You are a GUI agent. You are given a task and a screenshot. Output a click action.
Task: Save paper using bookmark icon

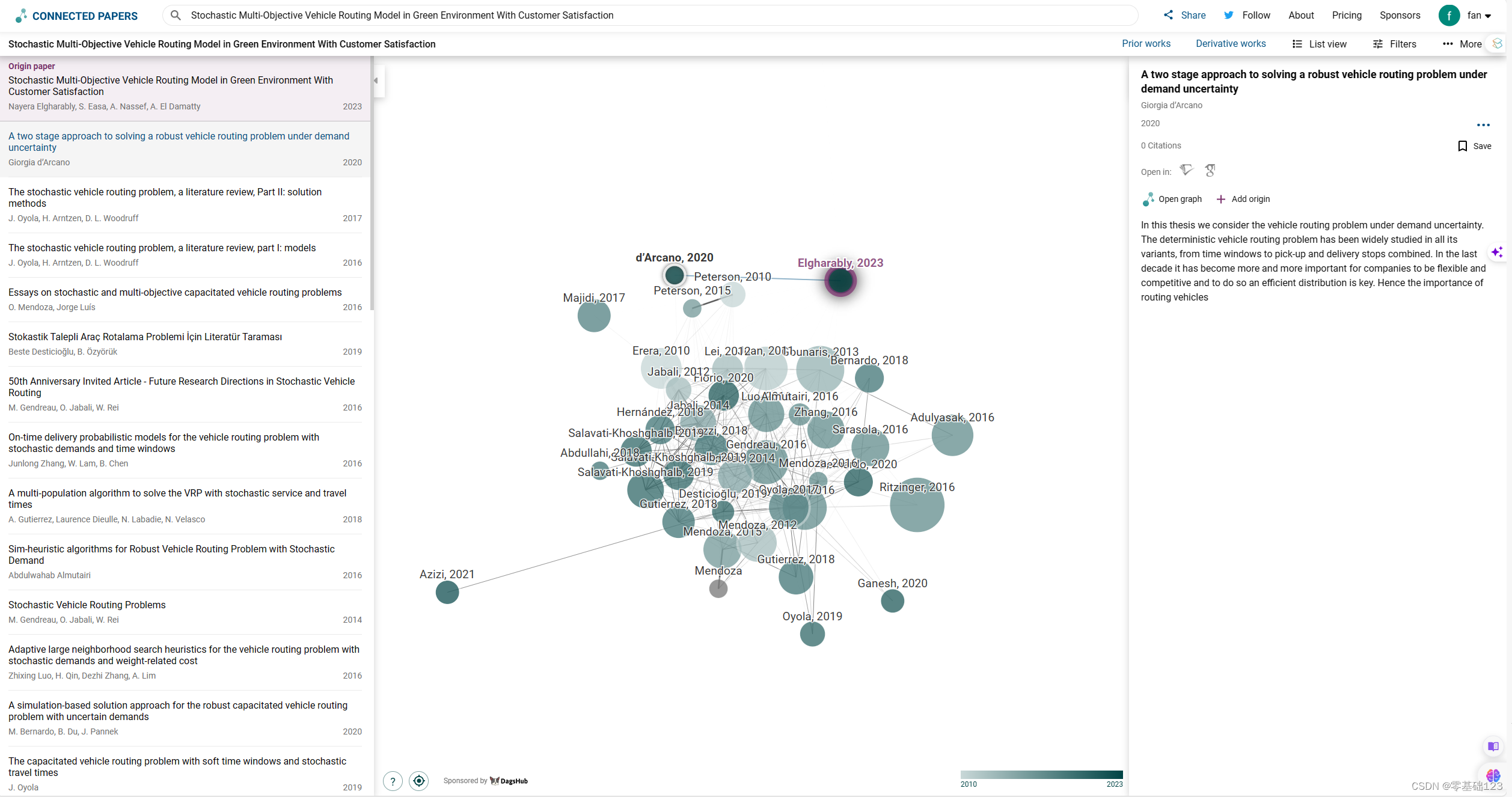[1463, 146]
